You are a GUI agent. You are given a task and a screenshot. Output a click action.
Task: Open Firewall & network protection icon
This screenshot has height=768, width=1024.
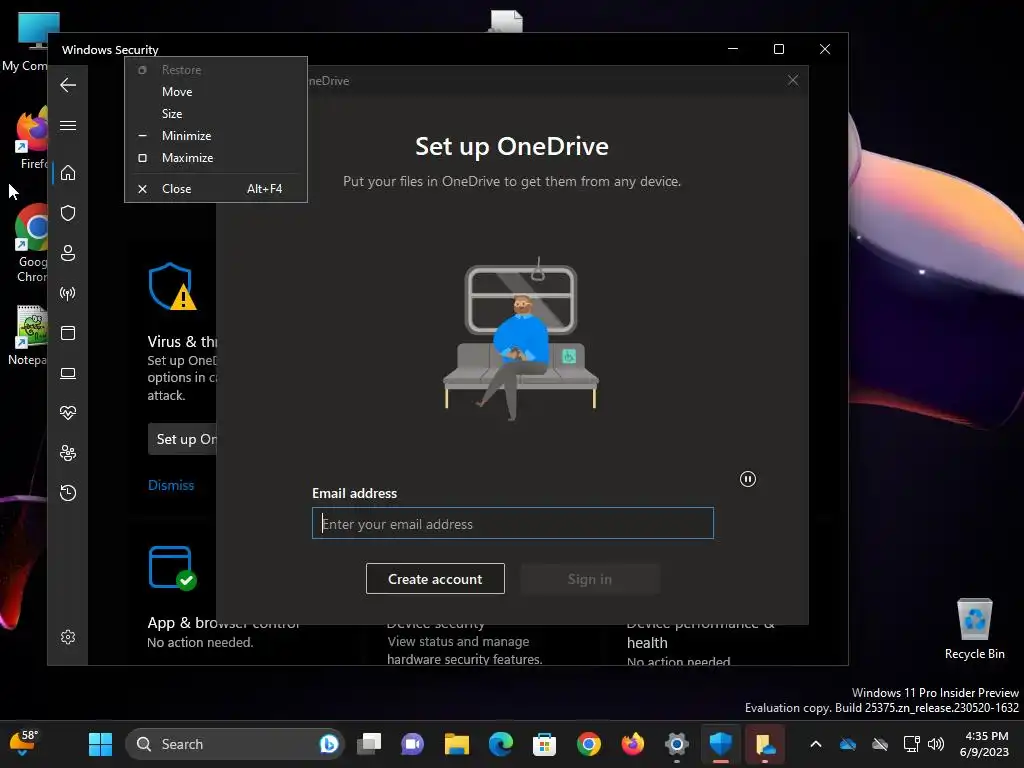[68, 293]
